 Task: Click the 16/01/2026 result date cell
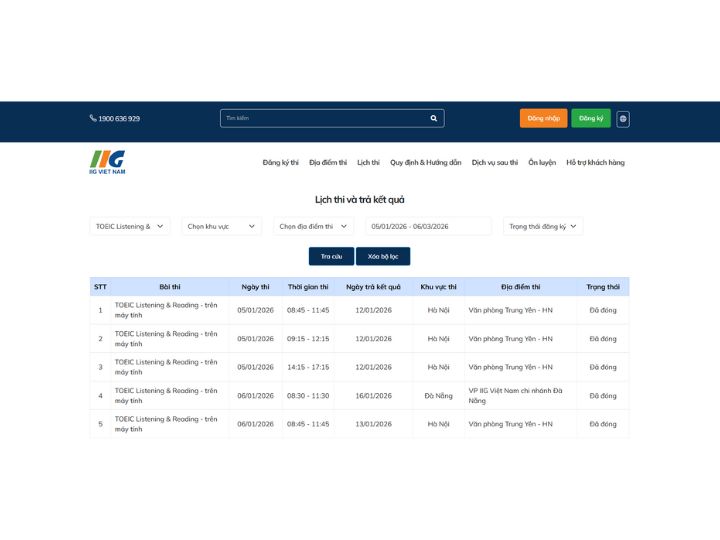373,396
